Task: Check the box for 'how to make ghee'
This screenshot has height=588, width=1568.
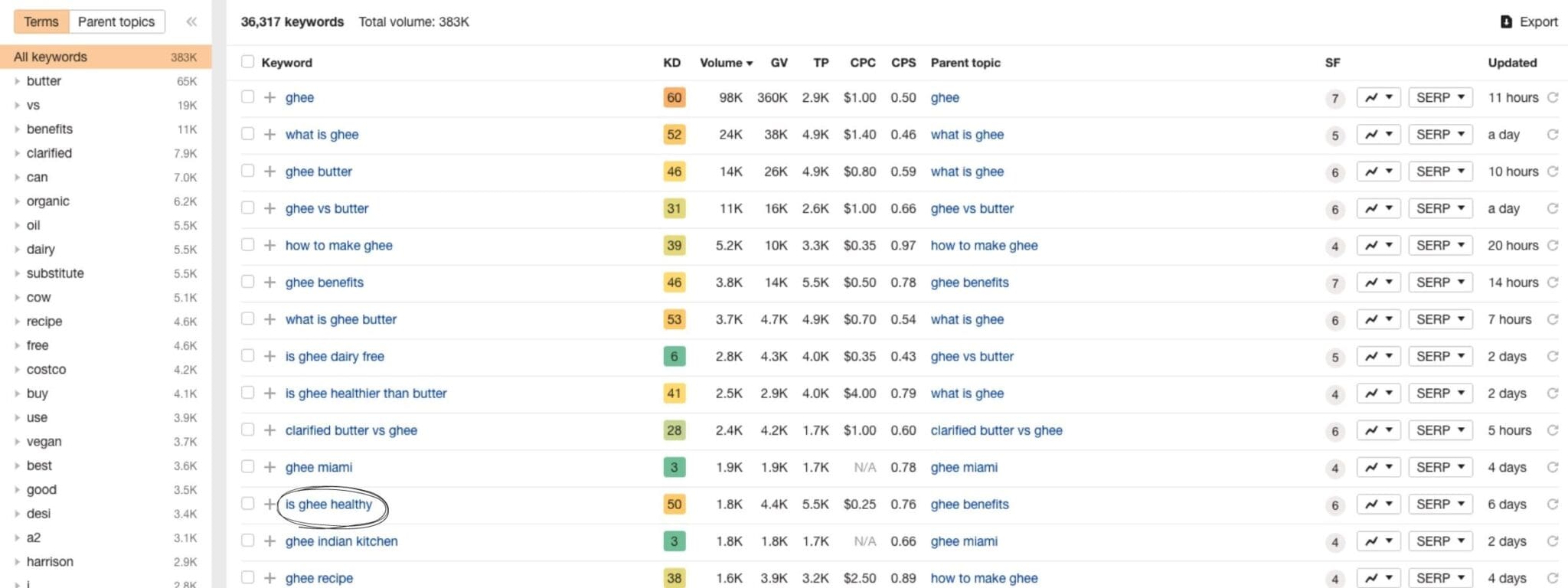Action: click(x=247, y=245)
